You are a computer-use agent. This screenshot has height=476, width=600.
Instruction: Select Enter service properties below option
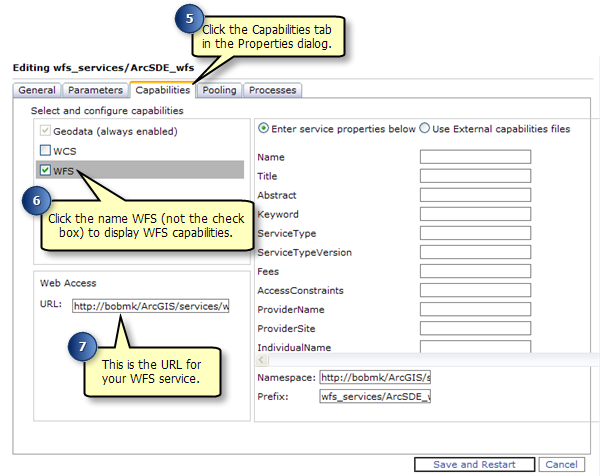[264, 128]
